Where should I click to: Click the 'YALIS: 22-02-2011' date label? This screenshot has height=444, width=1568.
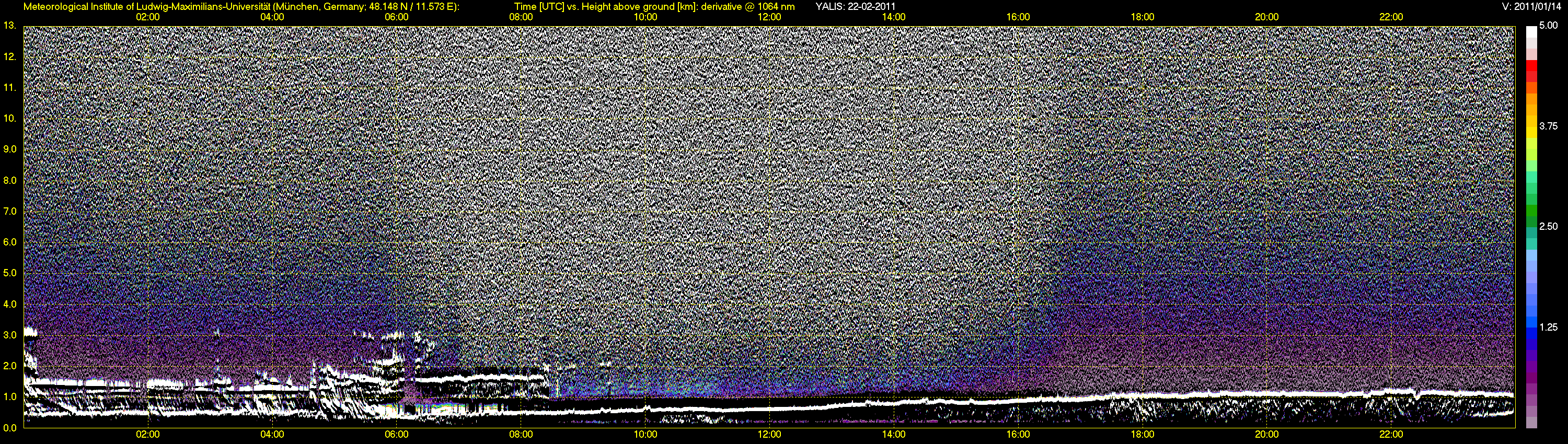855,7
